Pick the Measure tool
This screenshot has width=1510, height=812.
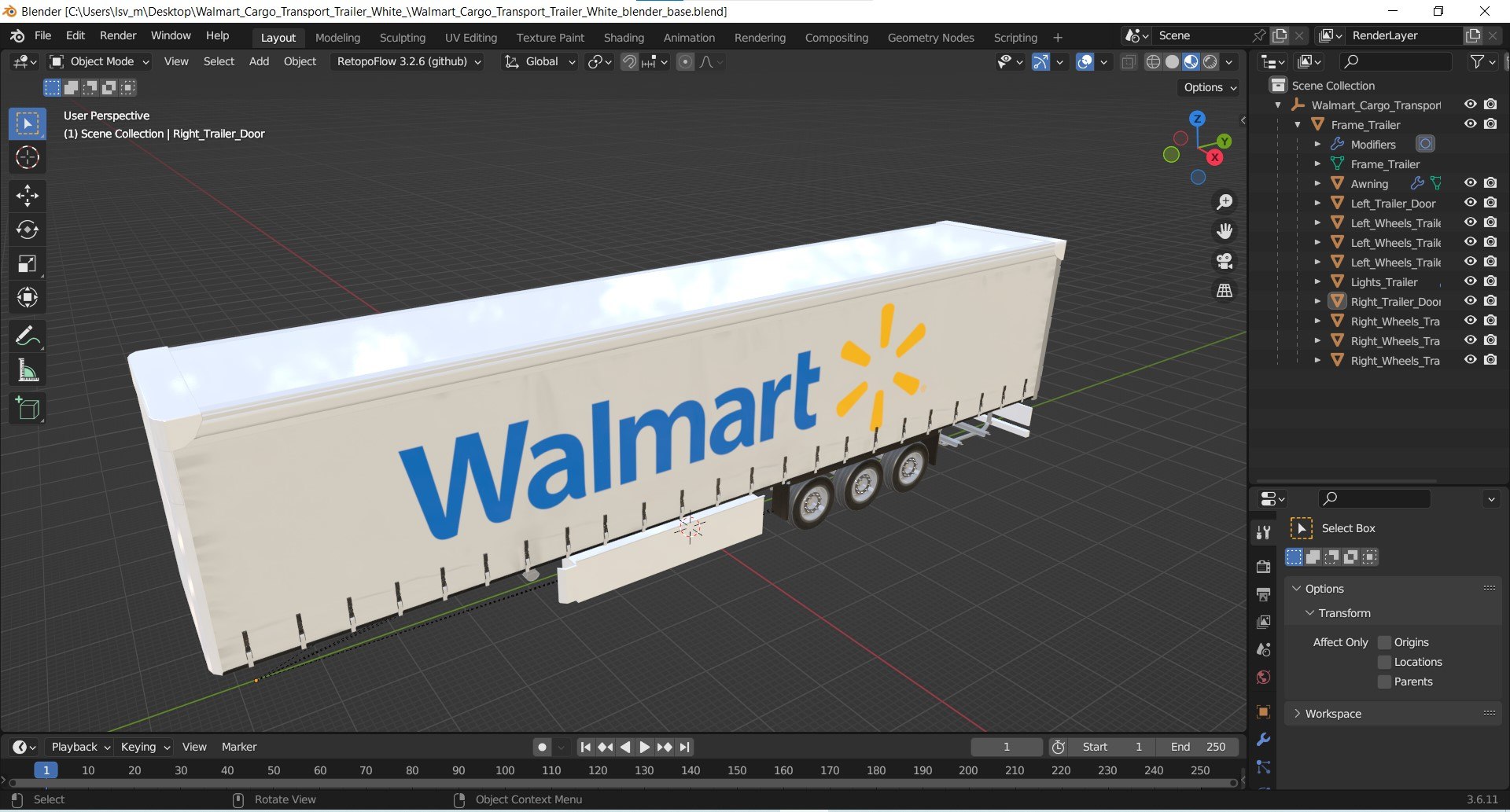[x=28, y=370]
